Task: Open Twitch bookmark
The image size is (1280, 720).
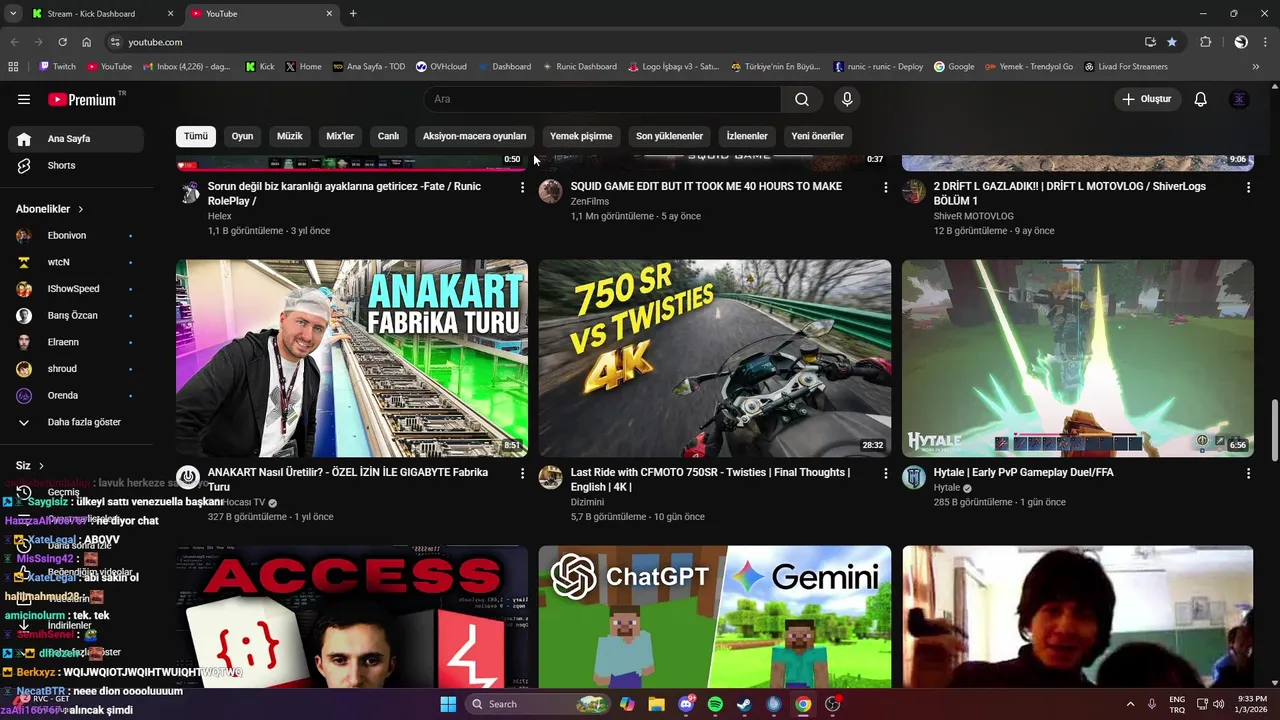Action: point(57,67)
